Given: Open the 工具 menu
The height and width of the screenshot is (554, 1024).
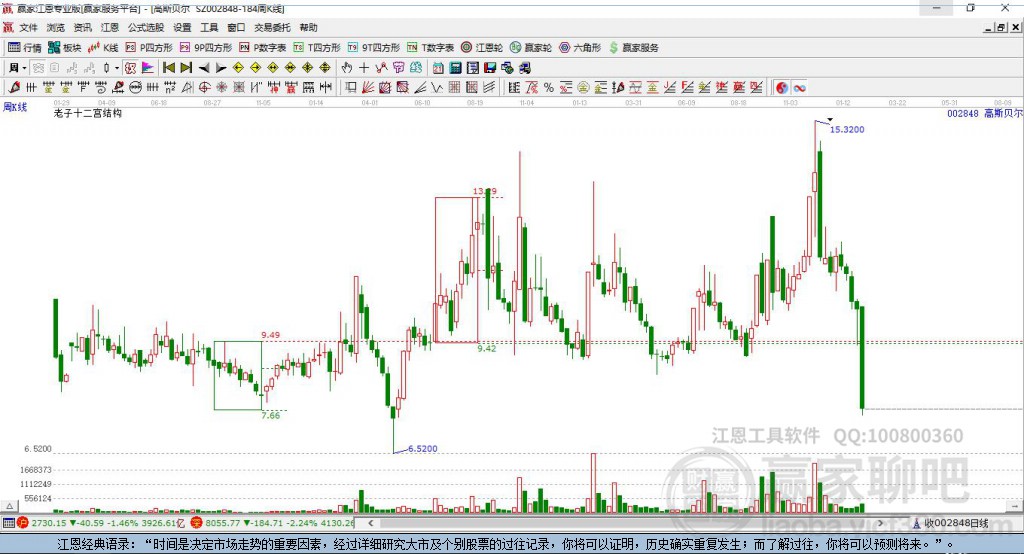Looking at the screenshot, I should pos(209,27).
